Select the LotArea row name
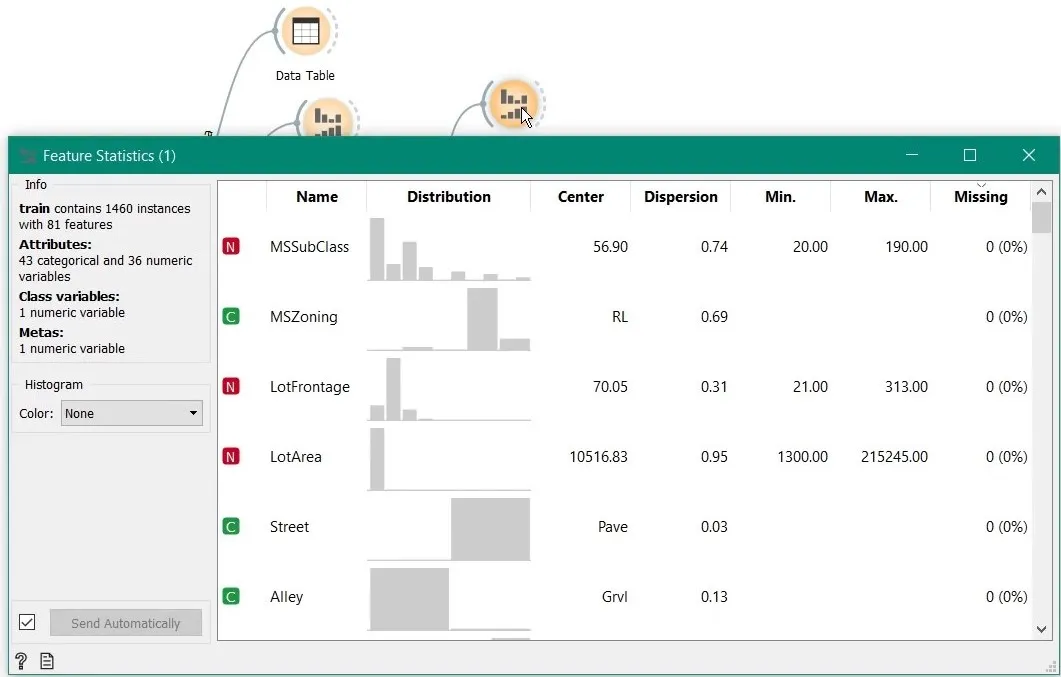Viewport: 1061px width, 677px height. tap(296, 457)
